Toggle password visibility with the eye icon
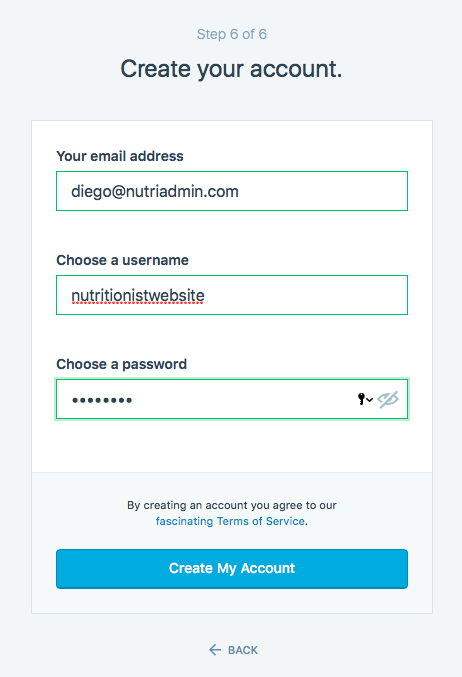 click(388, 399)
